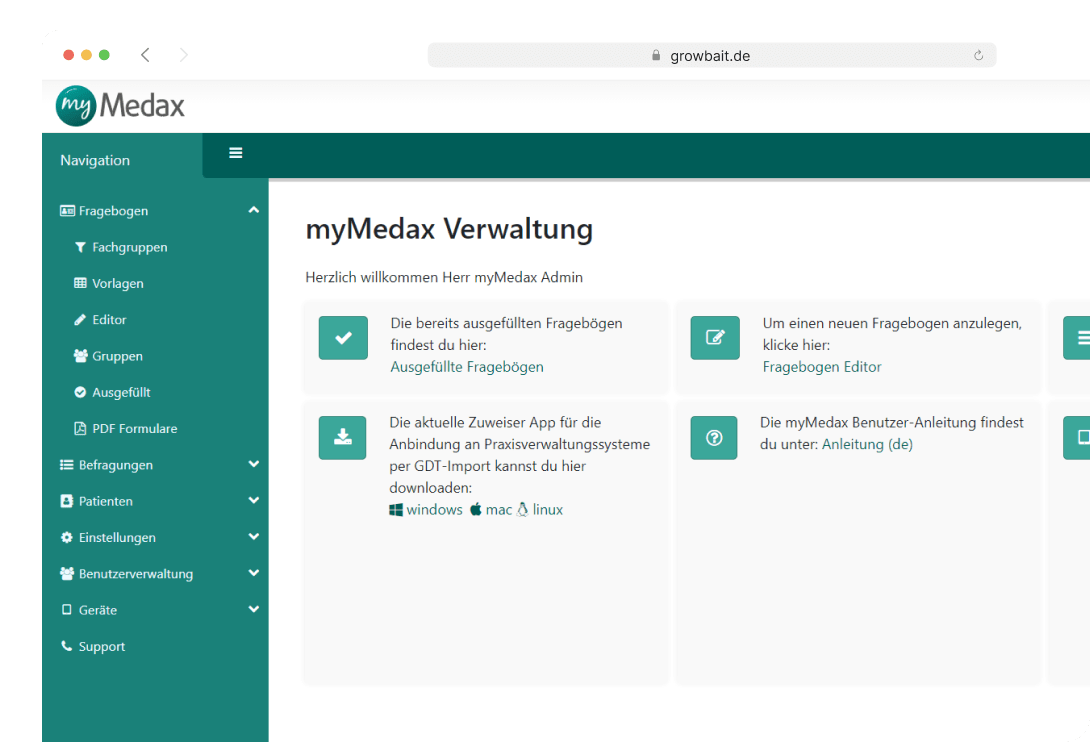Click the Linux penguin icon
1090x742 pixels.
tap(523, 510)
